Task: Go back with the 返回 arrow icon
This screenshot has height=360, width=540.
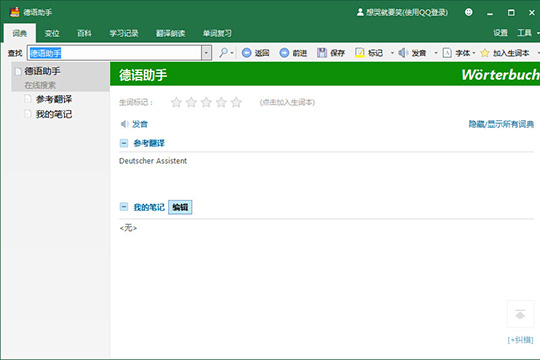Action: click(x=246, y=53)
